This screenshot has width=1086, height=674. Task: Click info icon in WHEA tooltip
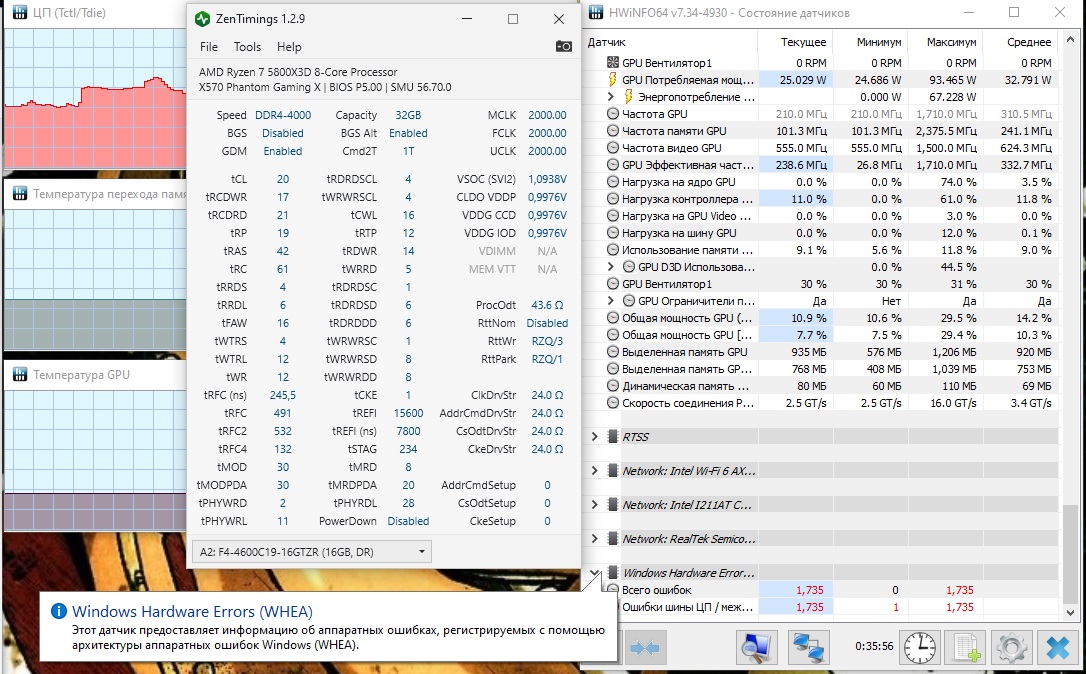[59, 611]
